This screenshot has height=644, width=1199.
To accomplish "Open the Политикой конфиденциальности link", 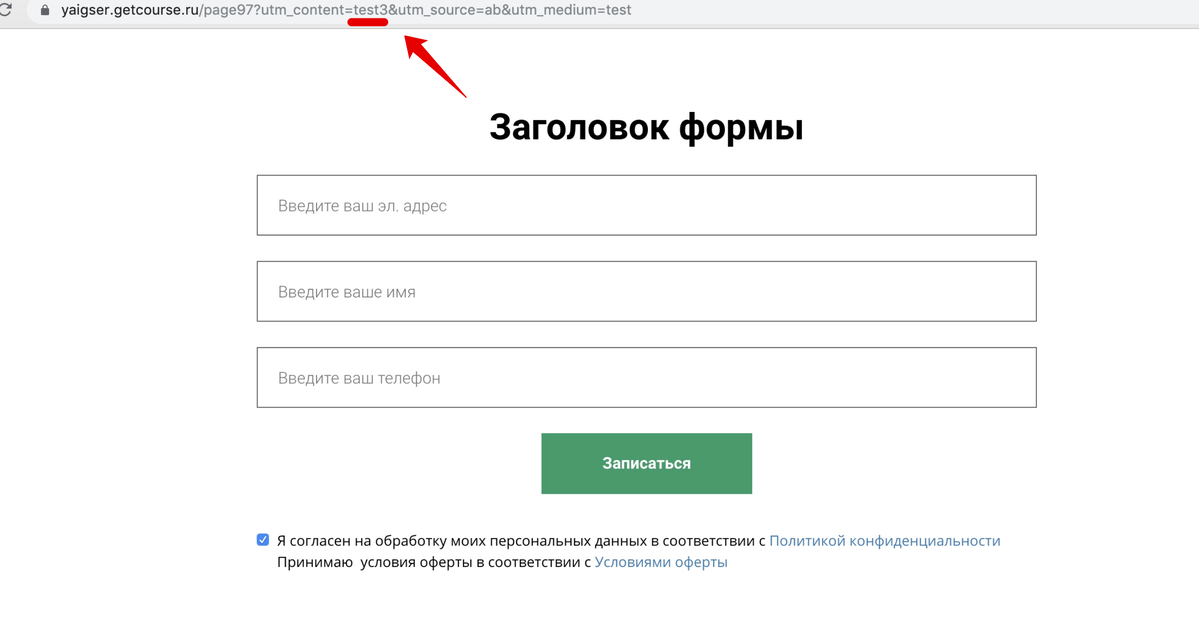I will tap(885, 541).
